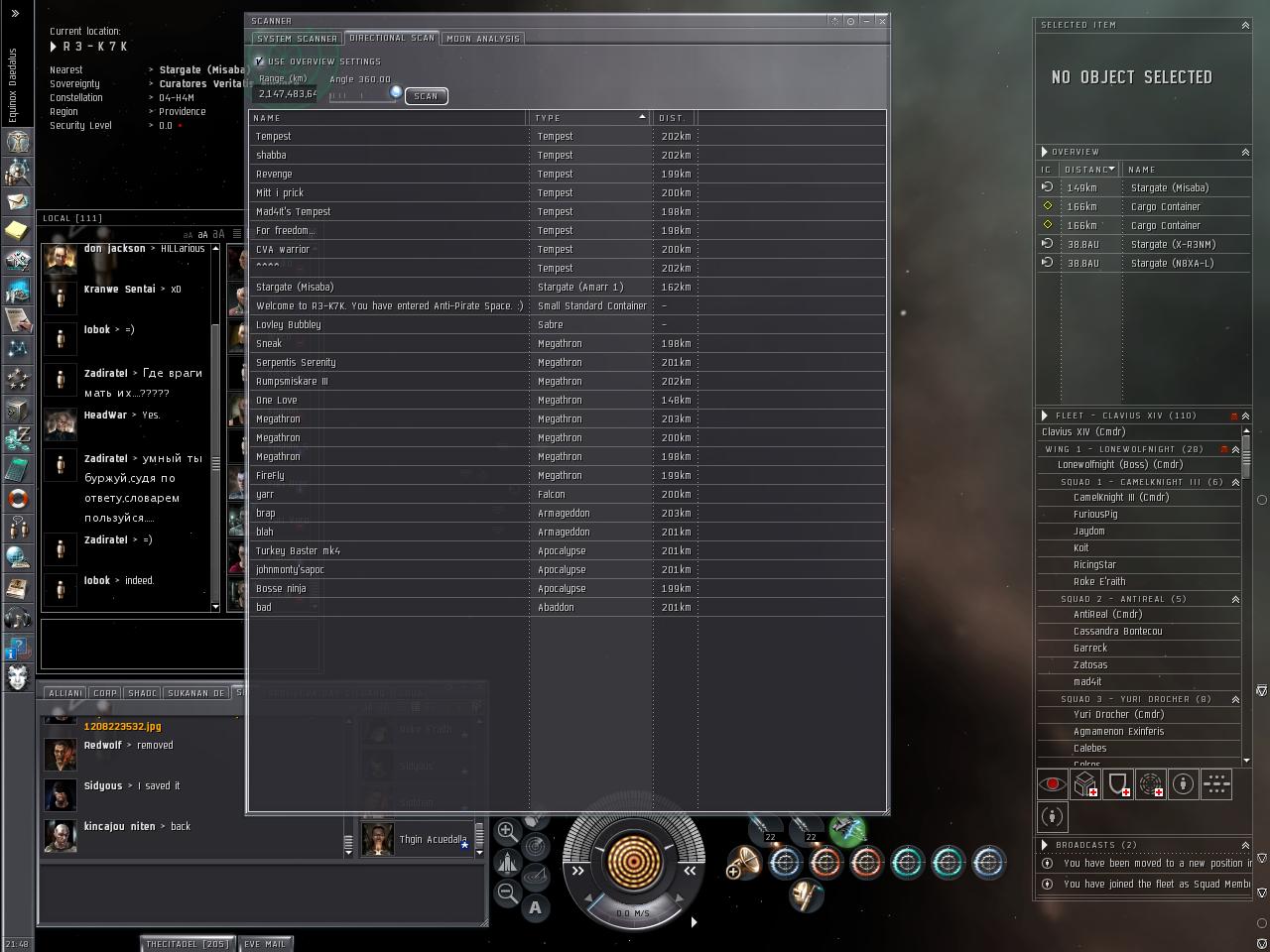Image resolution: width=1270 pixels, height=952 pixels.
Task: Click the ship speed bar showing 0.0 M/S
Action: pyautogui.click(x=633, y=913)
